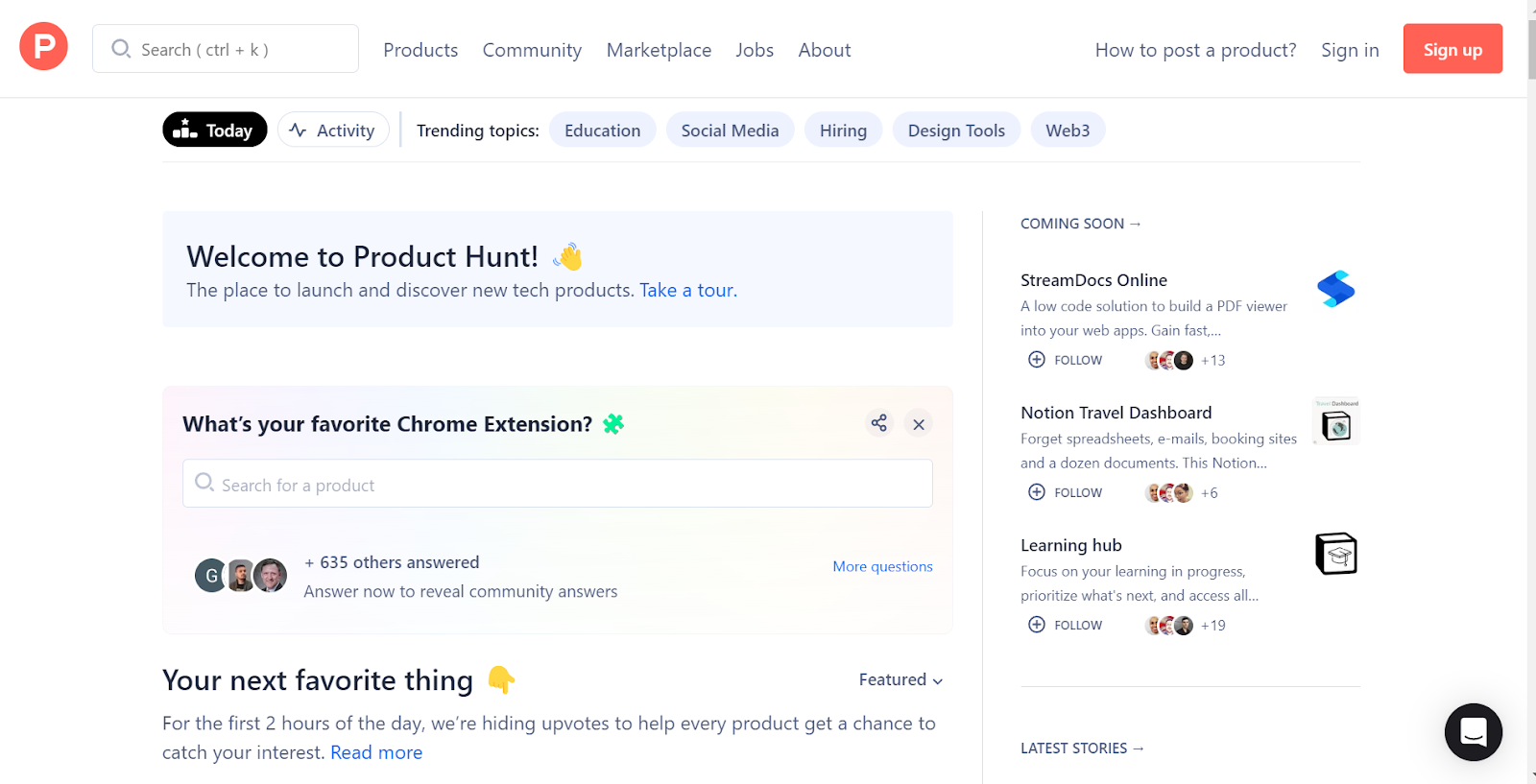Click the Sign up button
This screenshot has height=784, width=1536.
pyautogui.click(x=1452, y=49)
